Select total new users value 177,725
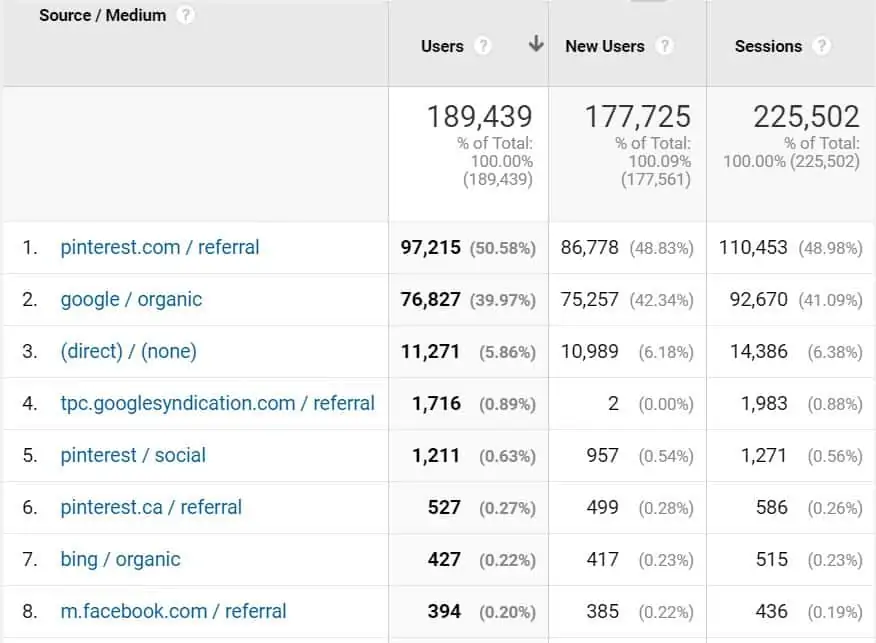Screen dimensions: 876x643 click(637, 117)
